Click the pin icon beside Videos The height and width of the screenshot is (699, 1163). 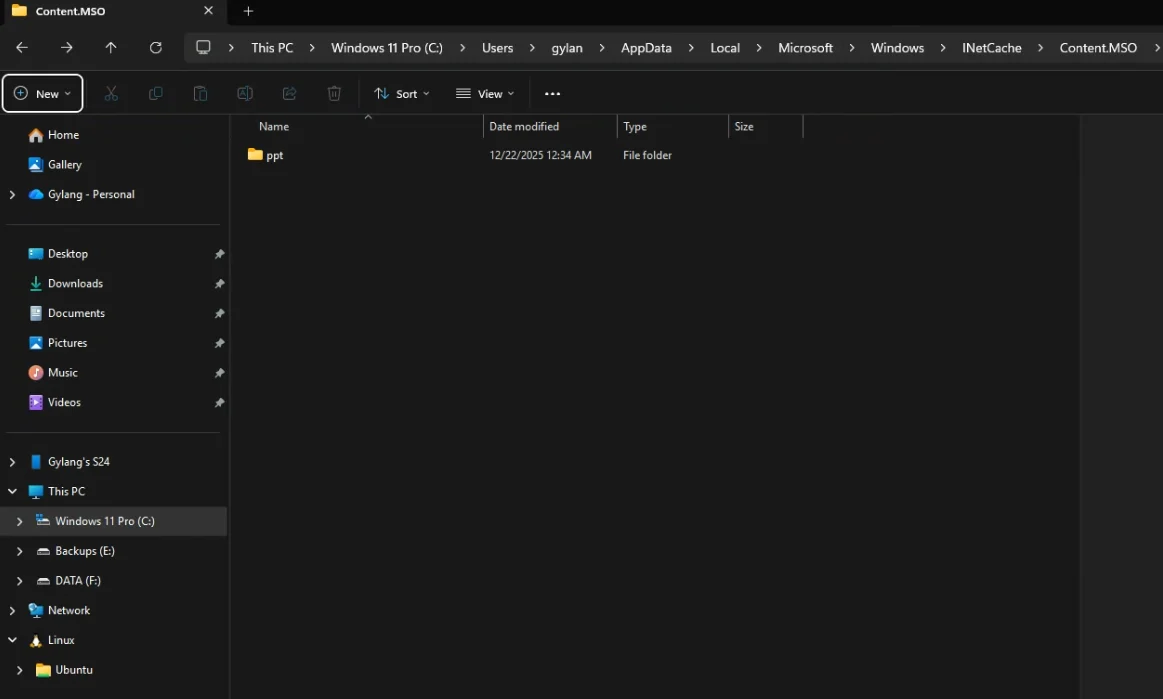coord(220,402)
